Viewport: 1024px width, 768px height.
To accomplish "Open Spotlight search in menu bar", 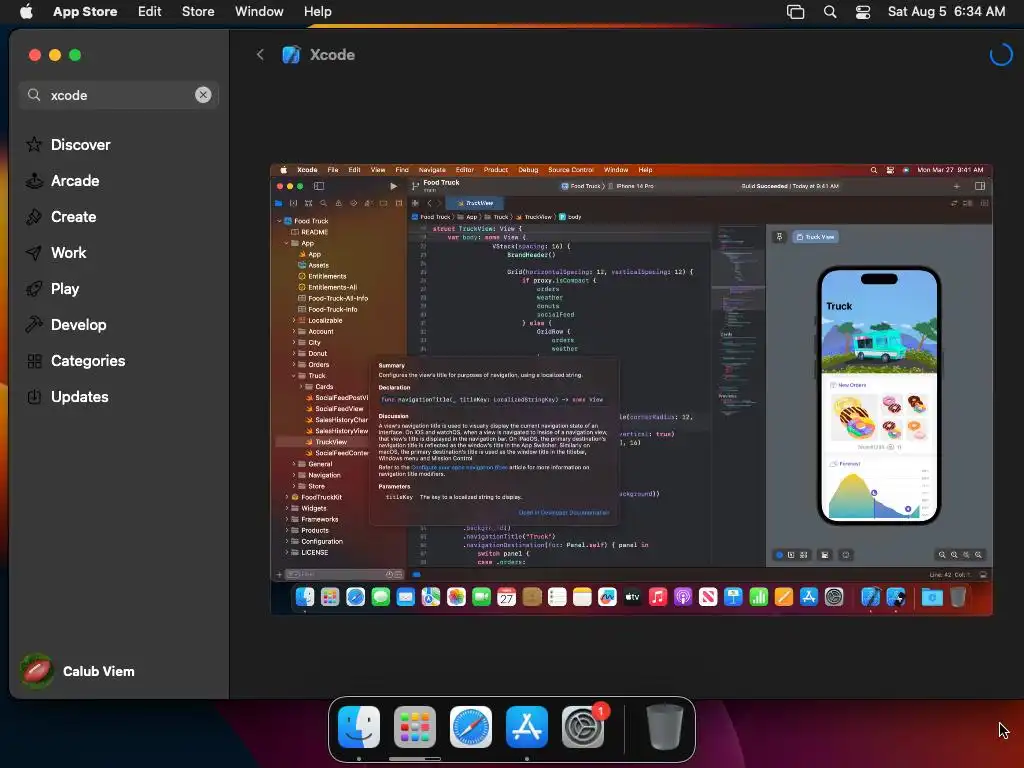I will tap(829, 12).
